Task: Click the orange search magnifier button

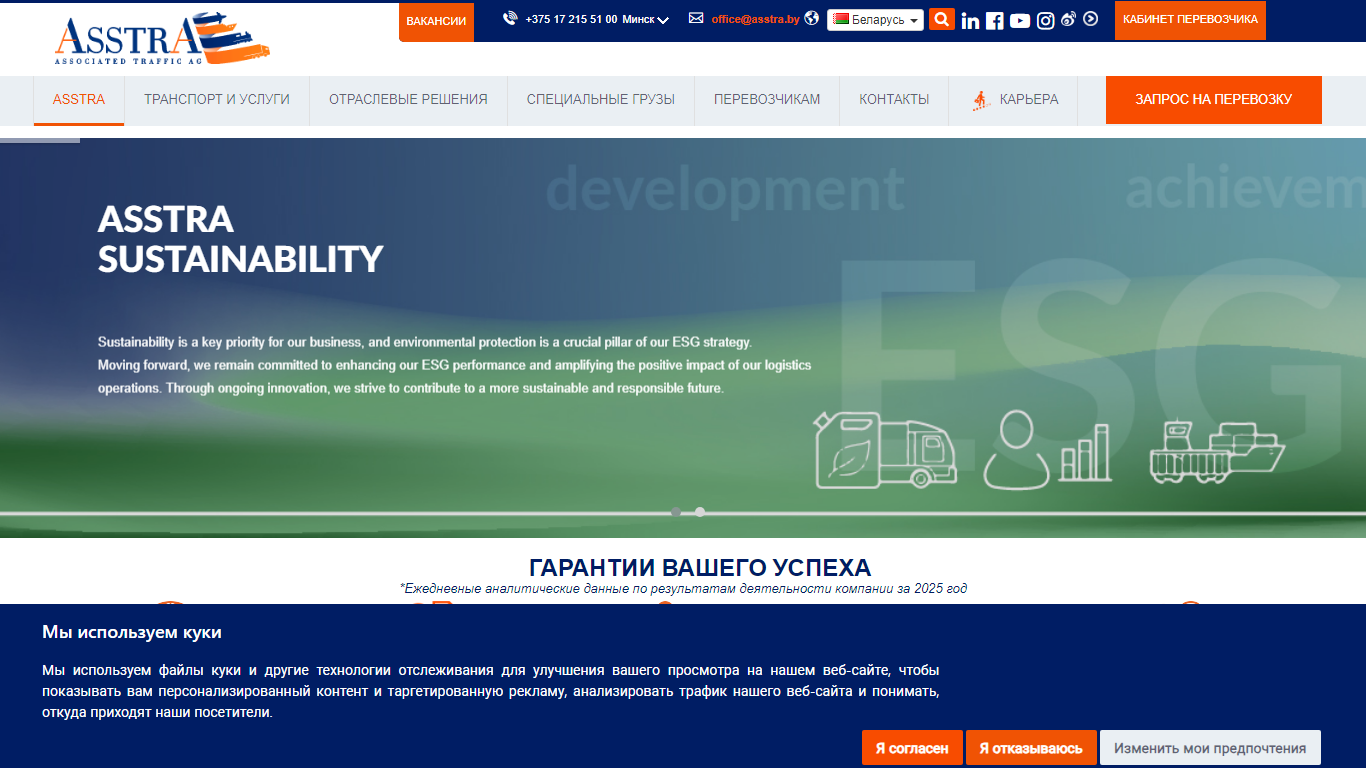Action: [941, 19]
